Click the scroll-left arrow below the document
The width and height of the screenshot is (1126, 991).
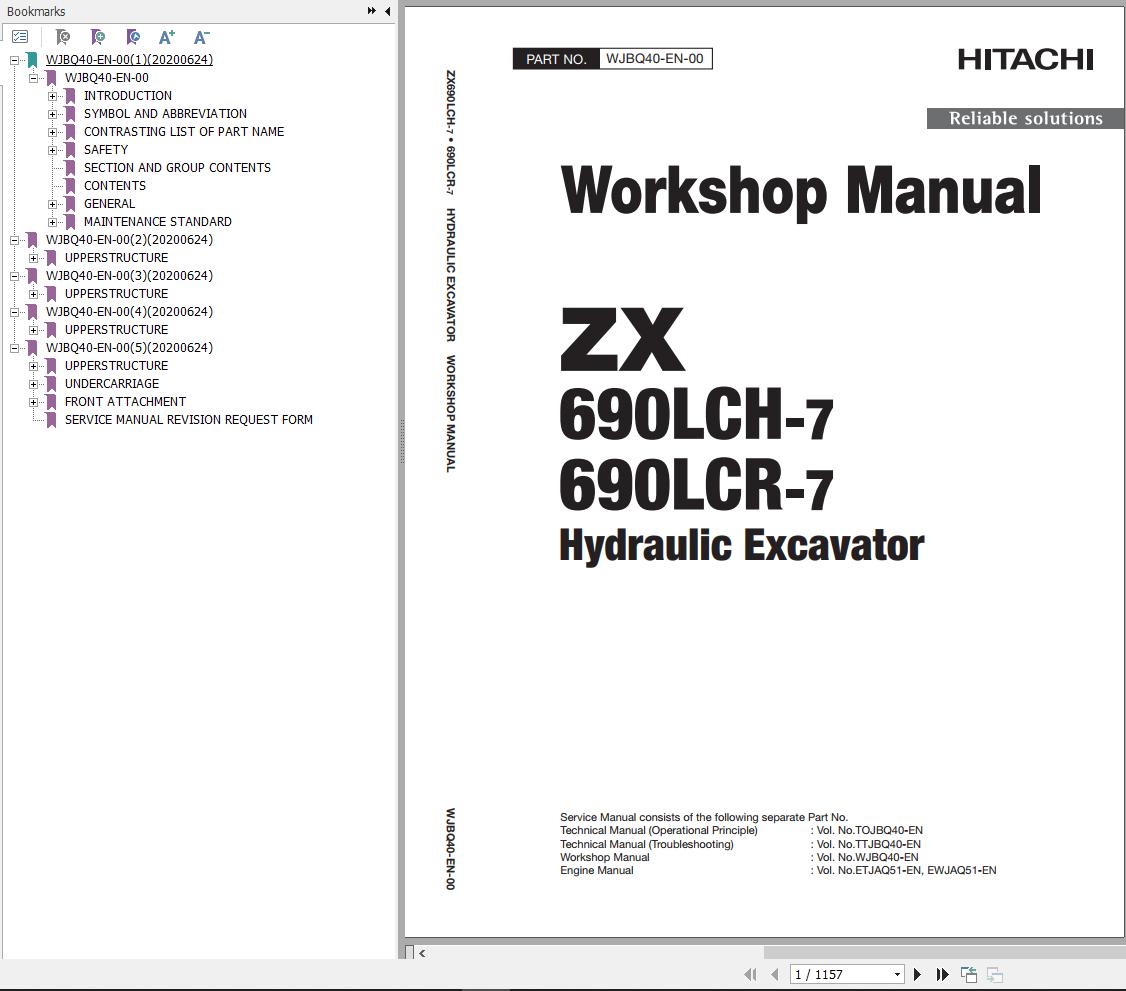422,953
